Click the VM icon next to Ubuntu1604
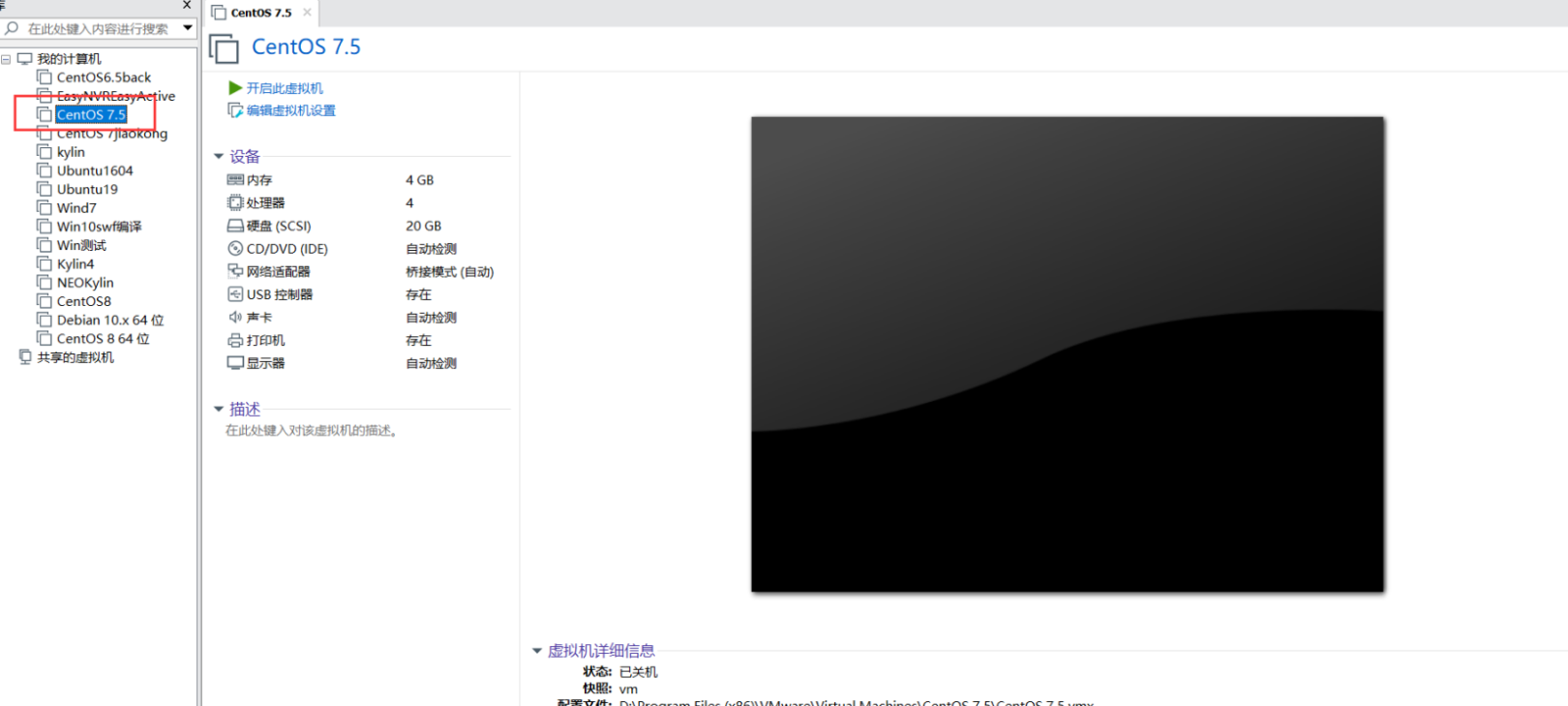The image size is (1568, 706). (44, 170)
